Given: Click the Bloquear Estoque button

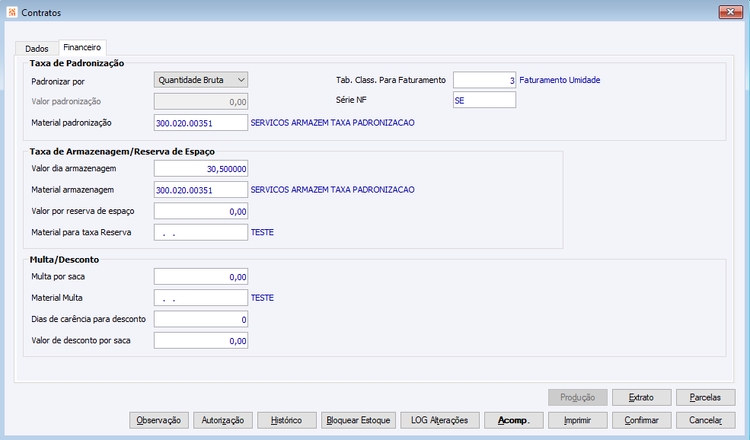Looking at the screenshot, I should (x=358, y=420).
